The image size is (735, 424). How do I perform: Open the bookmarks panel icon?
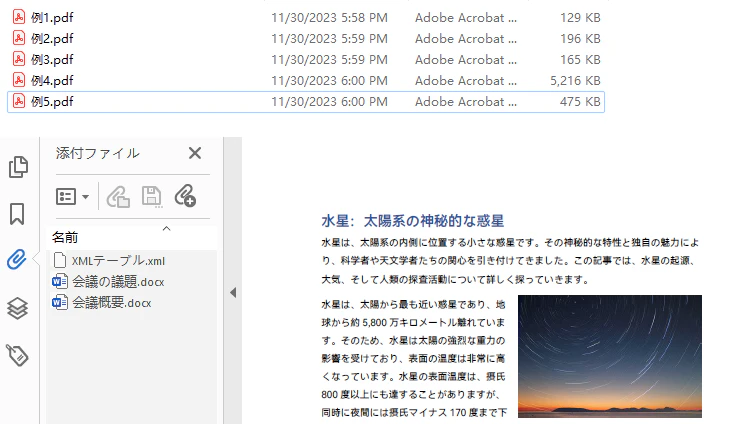click(17, 214)
